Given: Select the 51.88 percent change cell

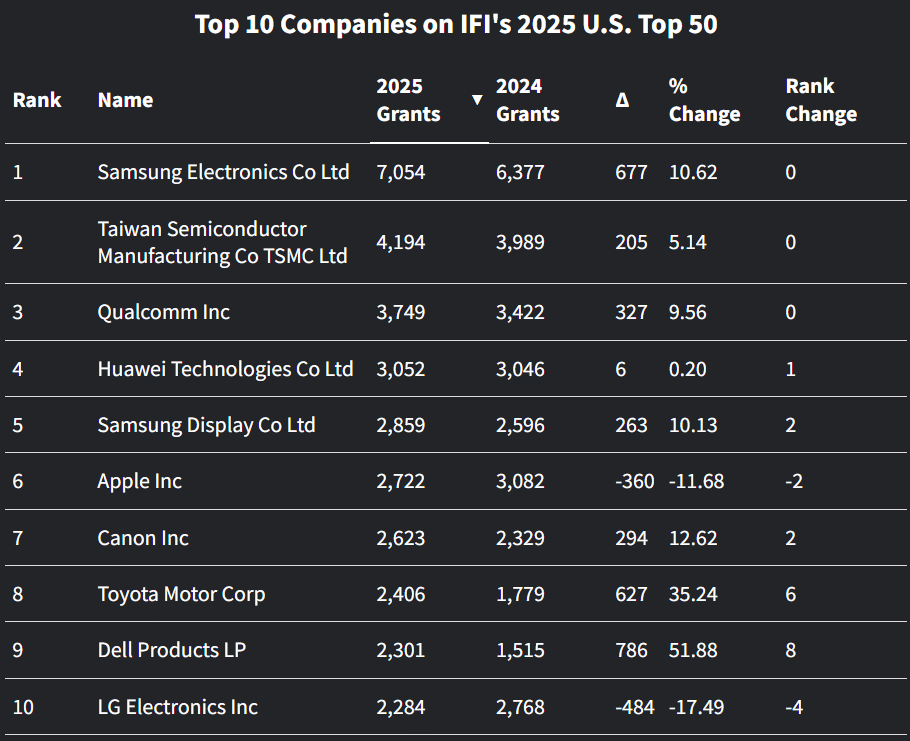Looking at the screenshot, I should click(693, 650).
